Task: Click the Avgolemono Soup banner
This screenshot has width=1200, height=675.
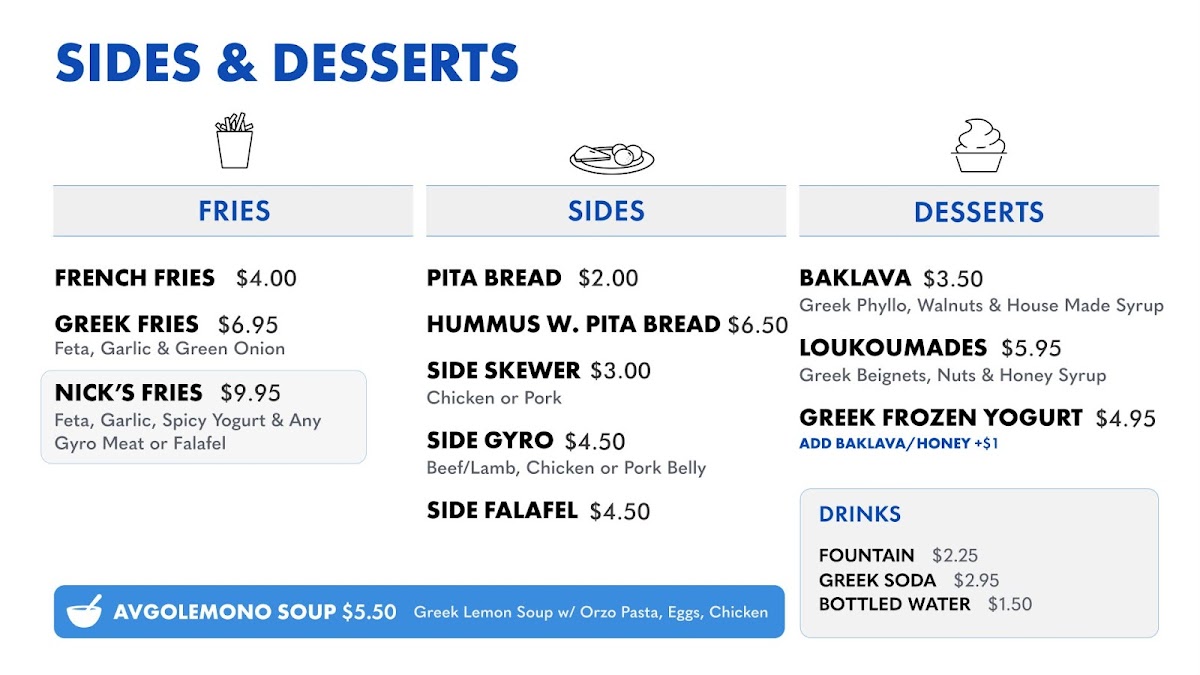Action: tap(419, 612)
